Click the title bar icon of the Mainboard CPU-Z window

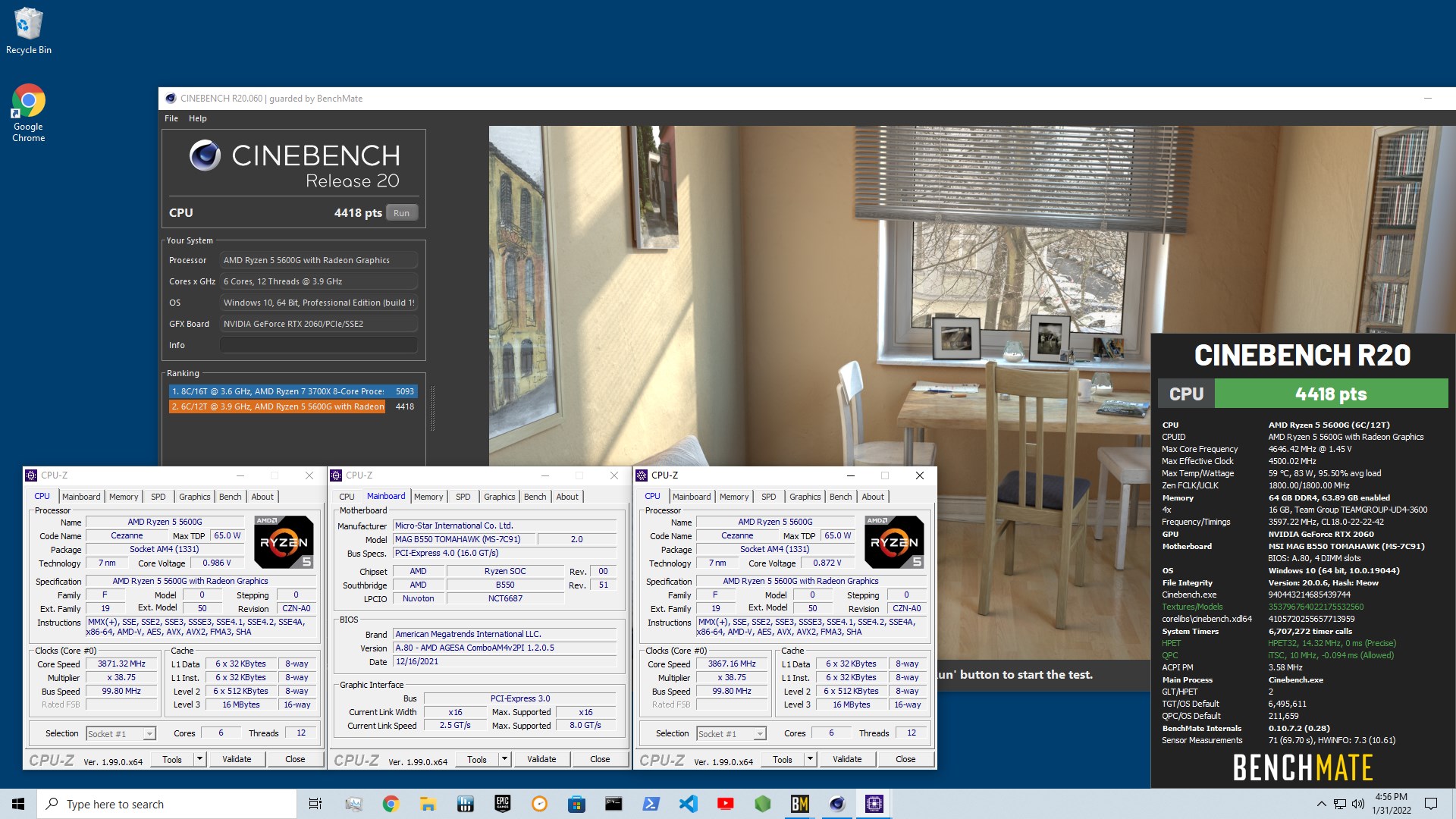coord(336,475)
